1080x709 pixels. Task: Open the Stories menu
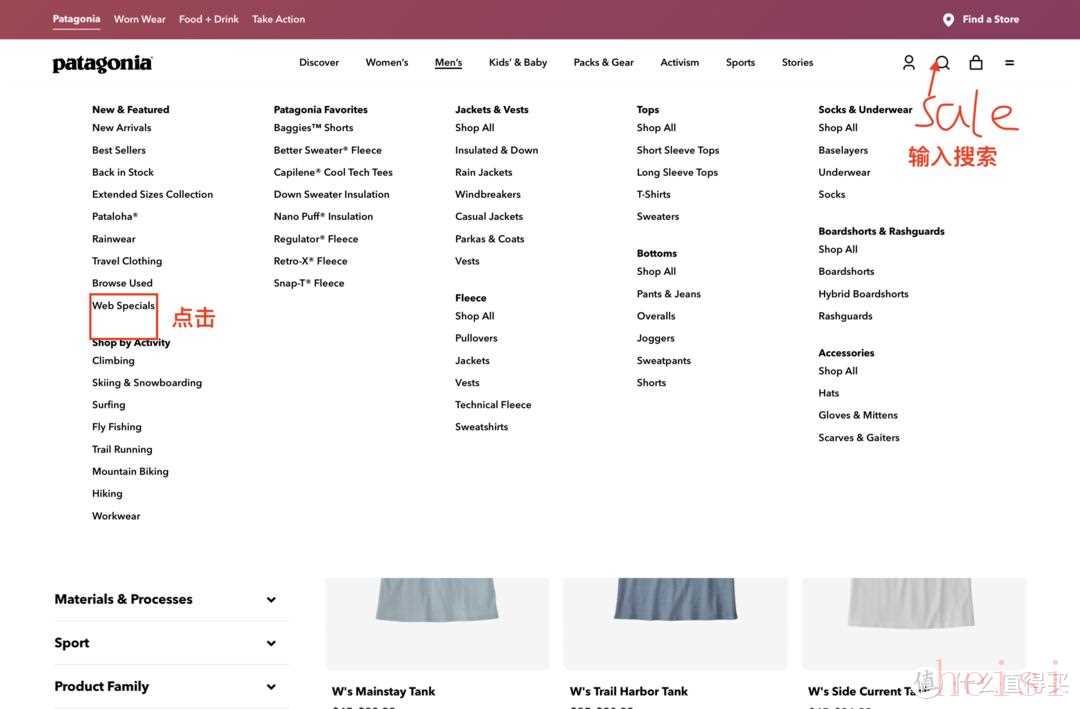pos(797,62)
